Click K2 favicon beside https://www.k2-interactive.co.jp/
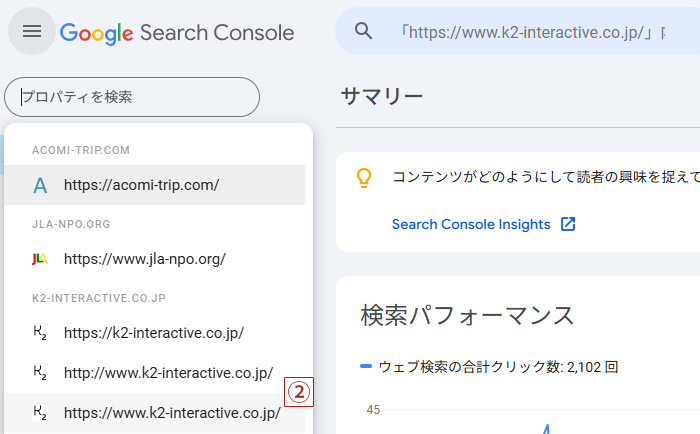This screenshot has height=434, width=700. 40,413
